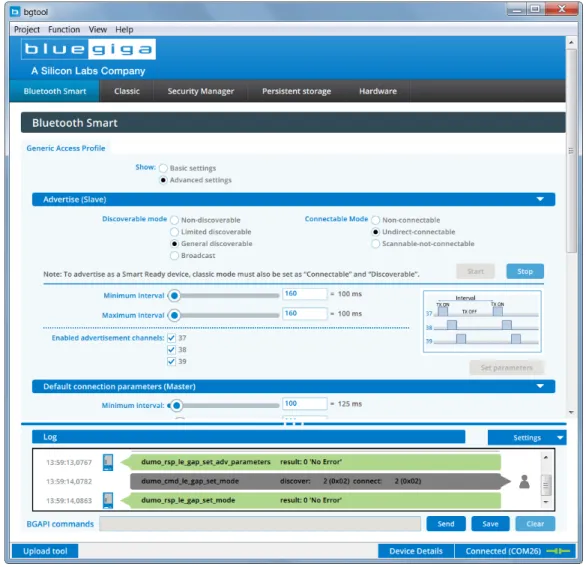
Task: Select Undirect-connectable mode
Action: click(376, 232)
